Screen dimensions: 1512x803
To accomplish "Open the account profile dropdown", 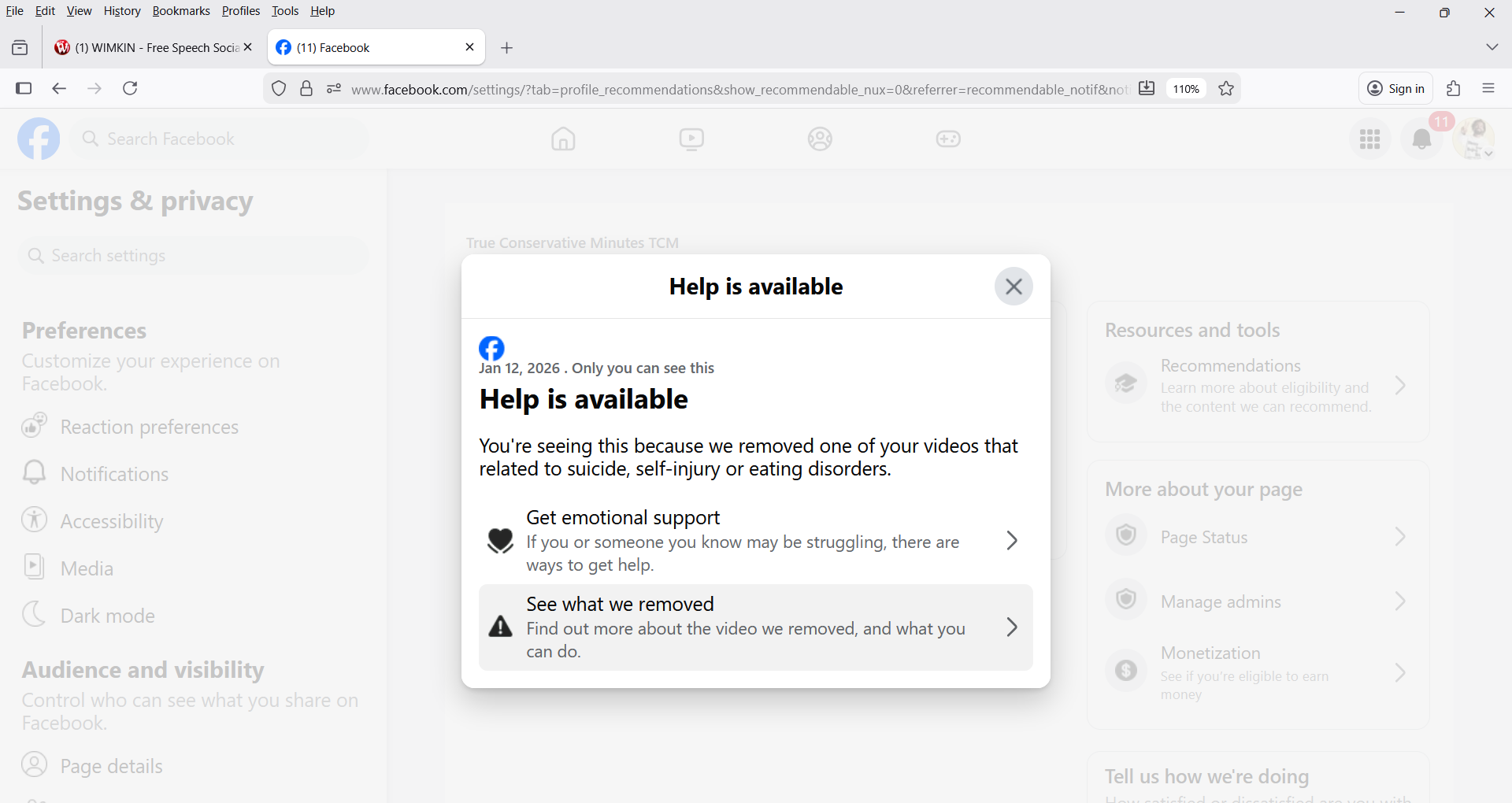I will tap(1475, 139).
